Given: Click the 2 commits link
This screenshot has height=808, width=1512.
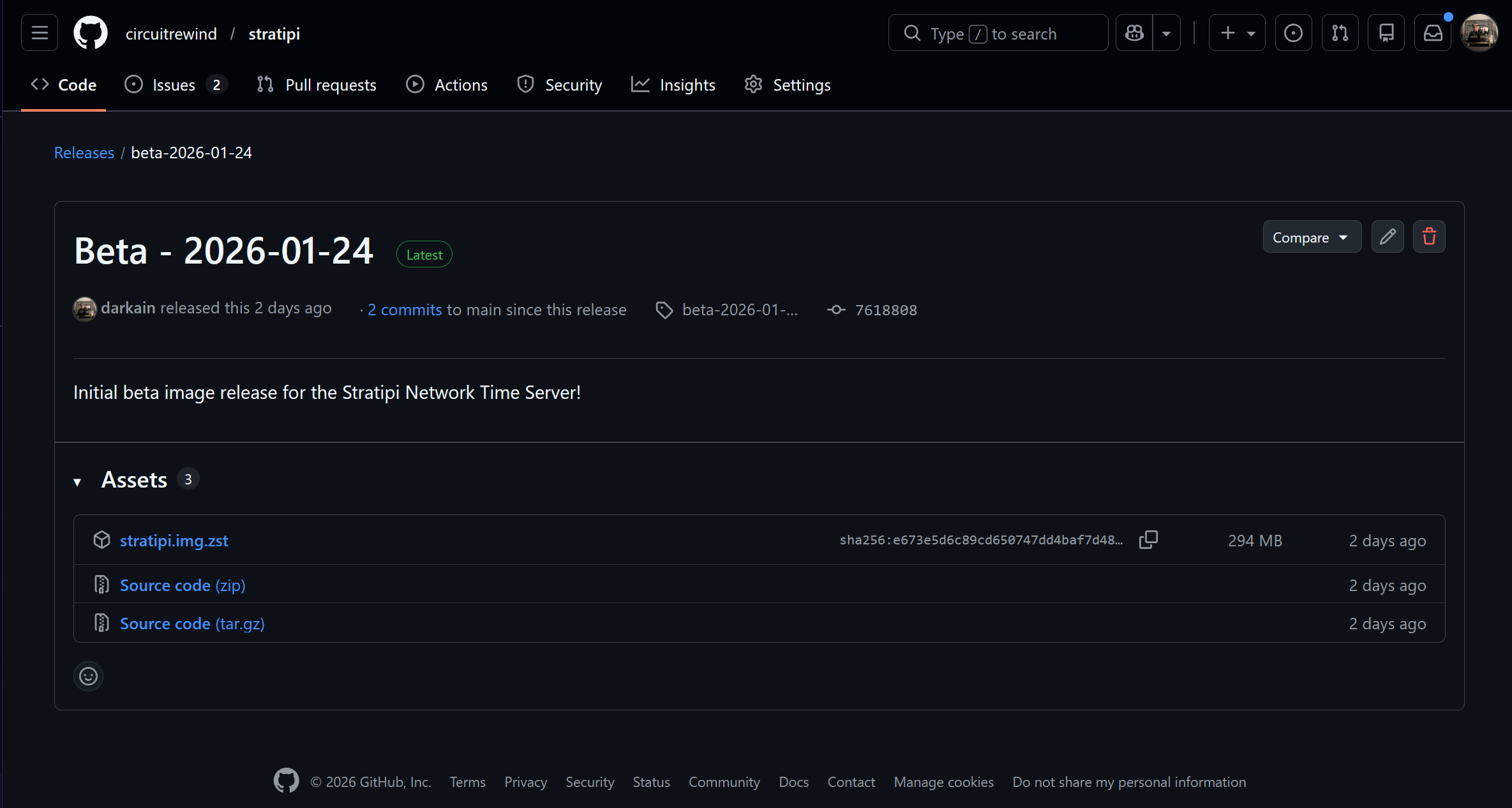Looking at the screenshot, I should pos(405,310).
